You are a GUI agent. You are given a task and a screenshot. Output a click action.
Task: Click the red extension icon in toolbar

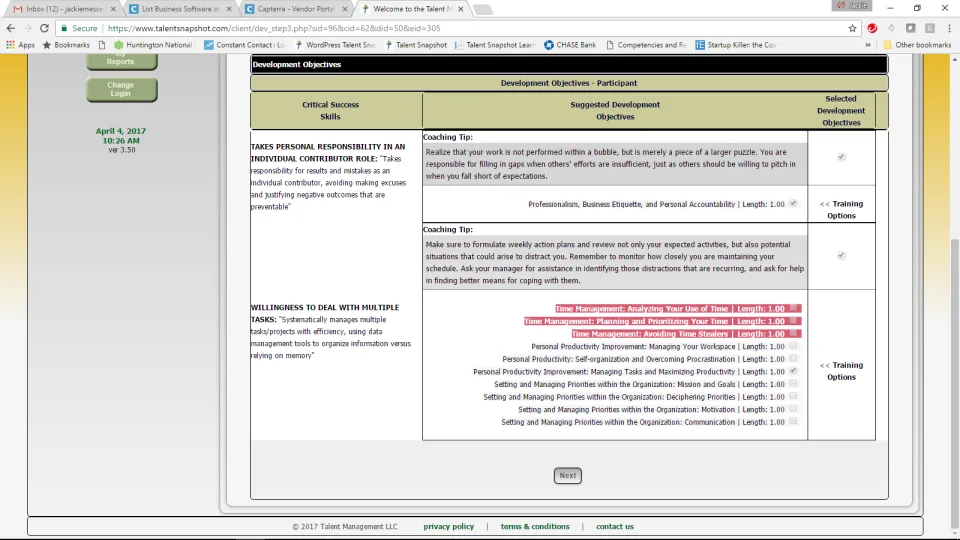[x=872, y=28]
